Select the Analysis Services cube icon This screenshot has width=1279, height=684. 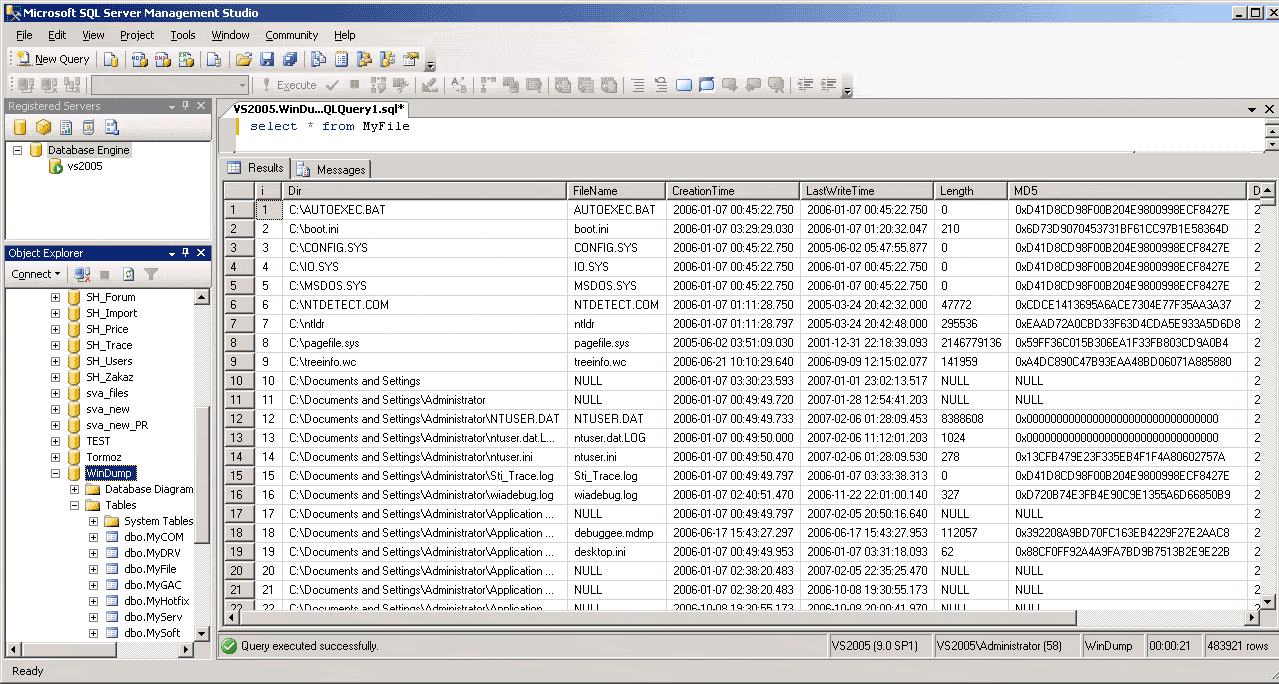click(43, 127)
